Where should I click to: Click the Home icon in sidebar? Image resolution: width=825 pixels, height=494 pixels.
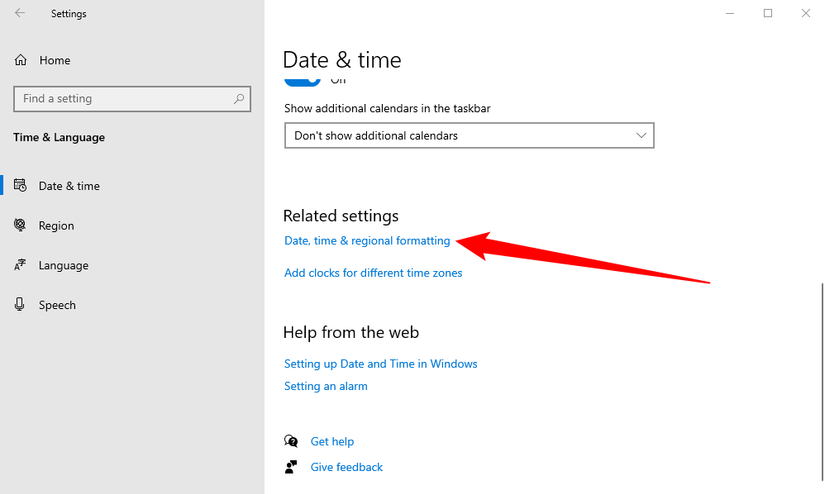(21, 61)
